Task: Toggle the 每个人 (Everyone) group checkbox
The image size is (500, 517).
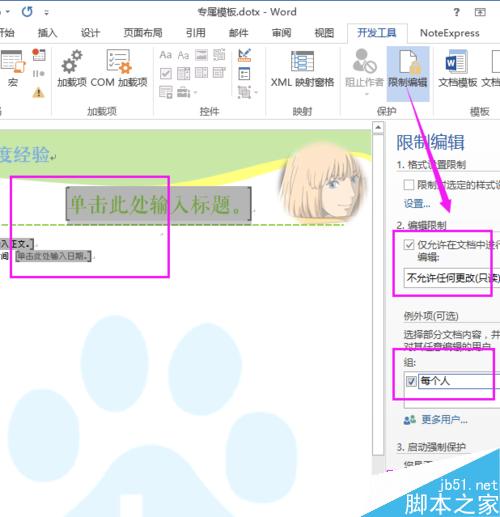Action: pos(411,381)
